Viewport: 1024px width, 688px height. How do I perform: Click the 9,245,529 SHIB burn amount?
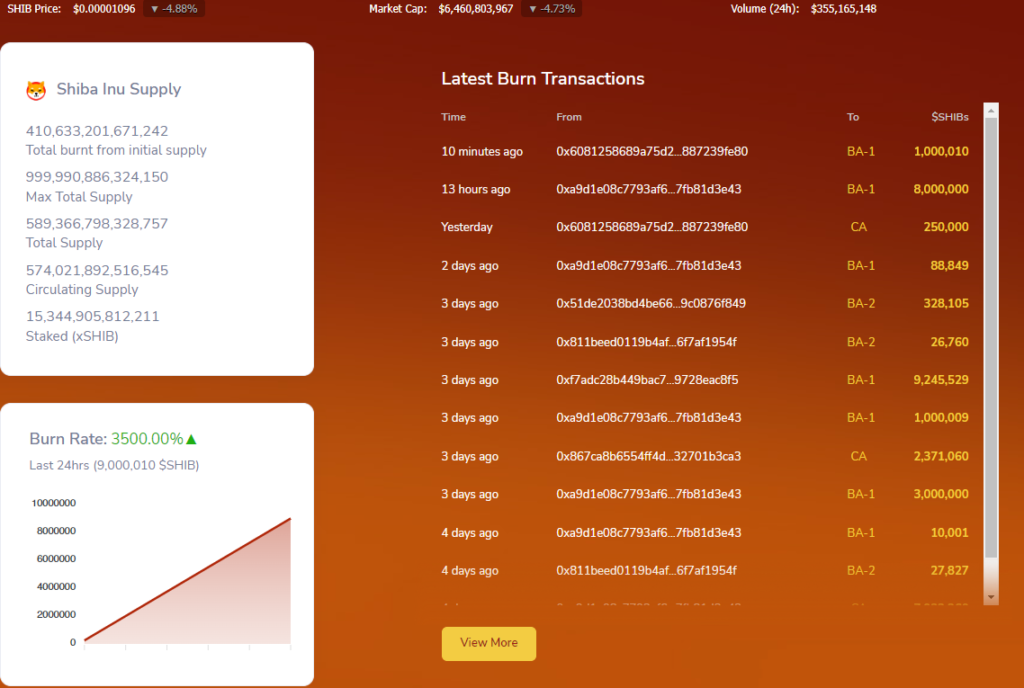point(940,380)
